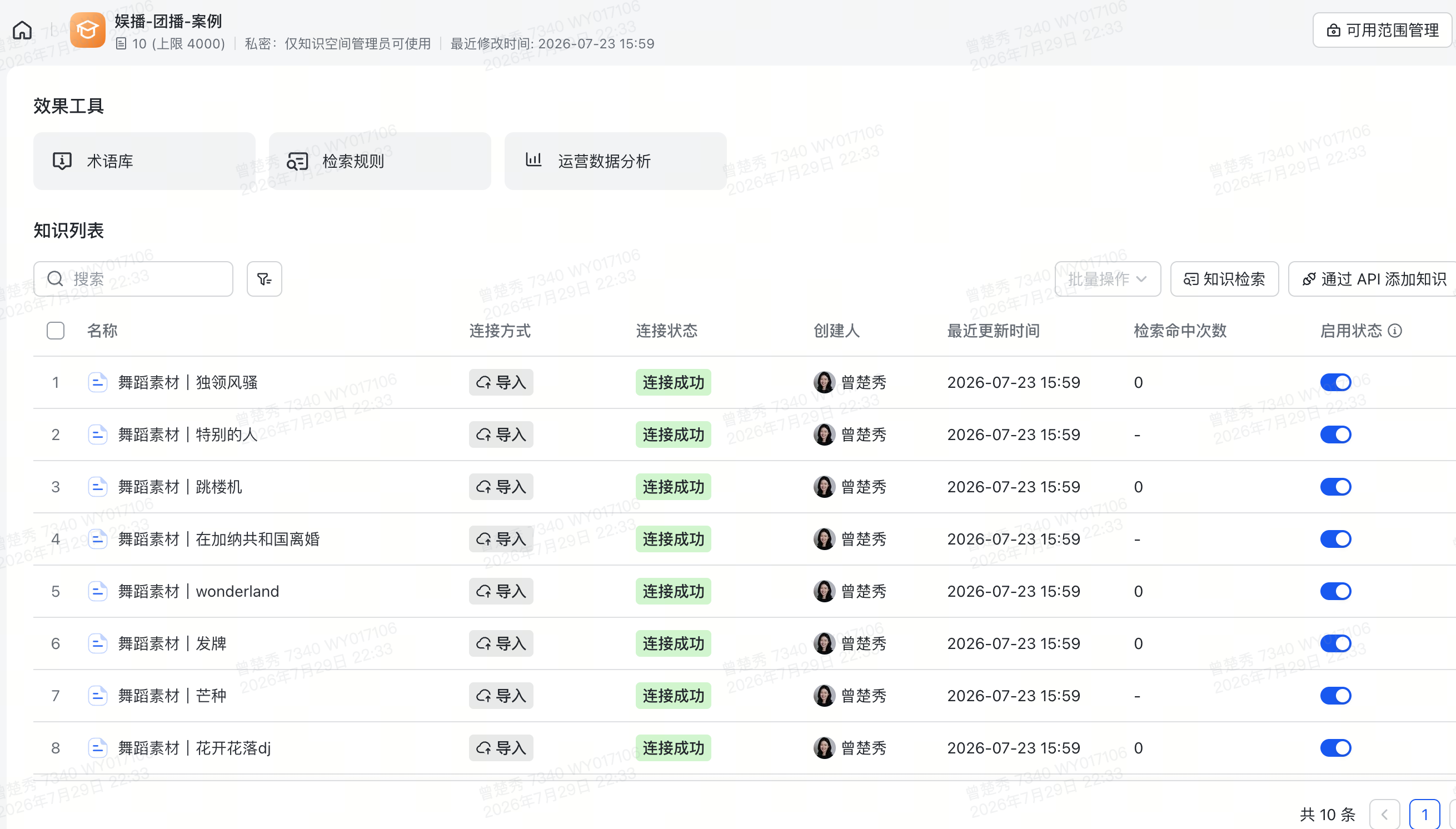1456x829 pixels.
Task: Click document icon for 花开花落dj
Action: coord(97,747)
